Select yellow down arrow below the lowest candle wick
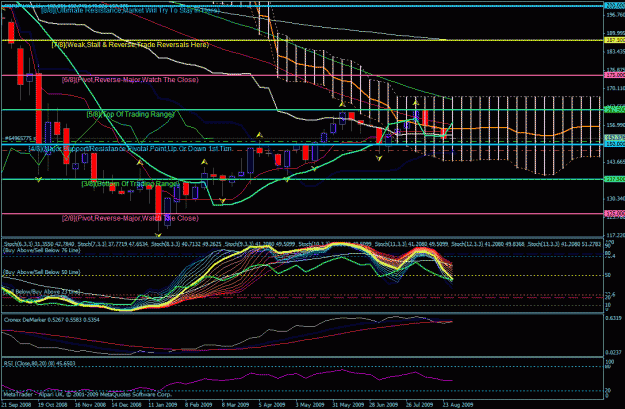 158,235
